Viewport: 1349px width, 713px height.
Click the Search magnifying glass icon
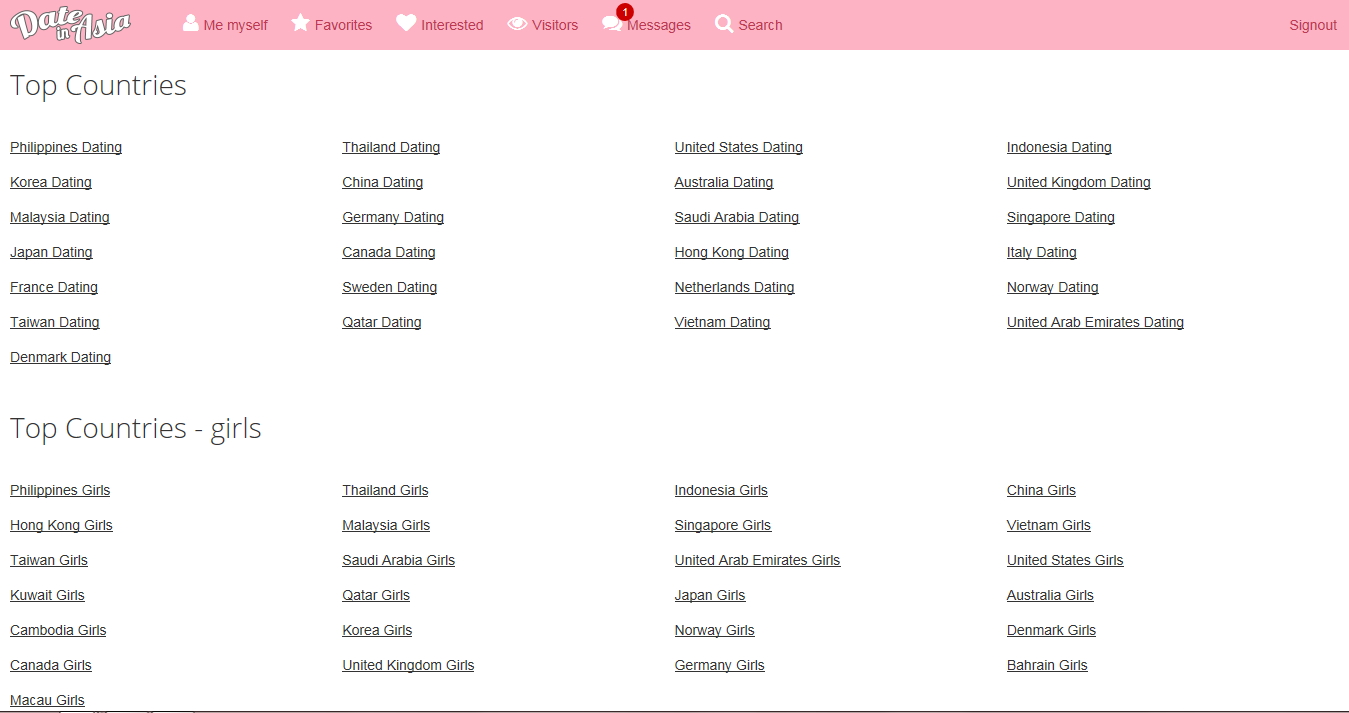[x=724, y=24]
